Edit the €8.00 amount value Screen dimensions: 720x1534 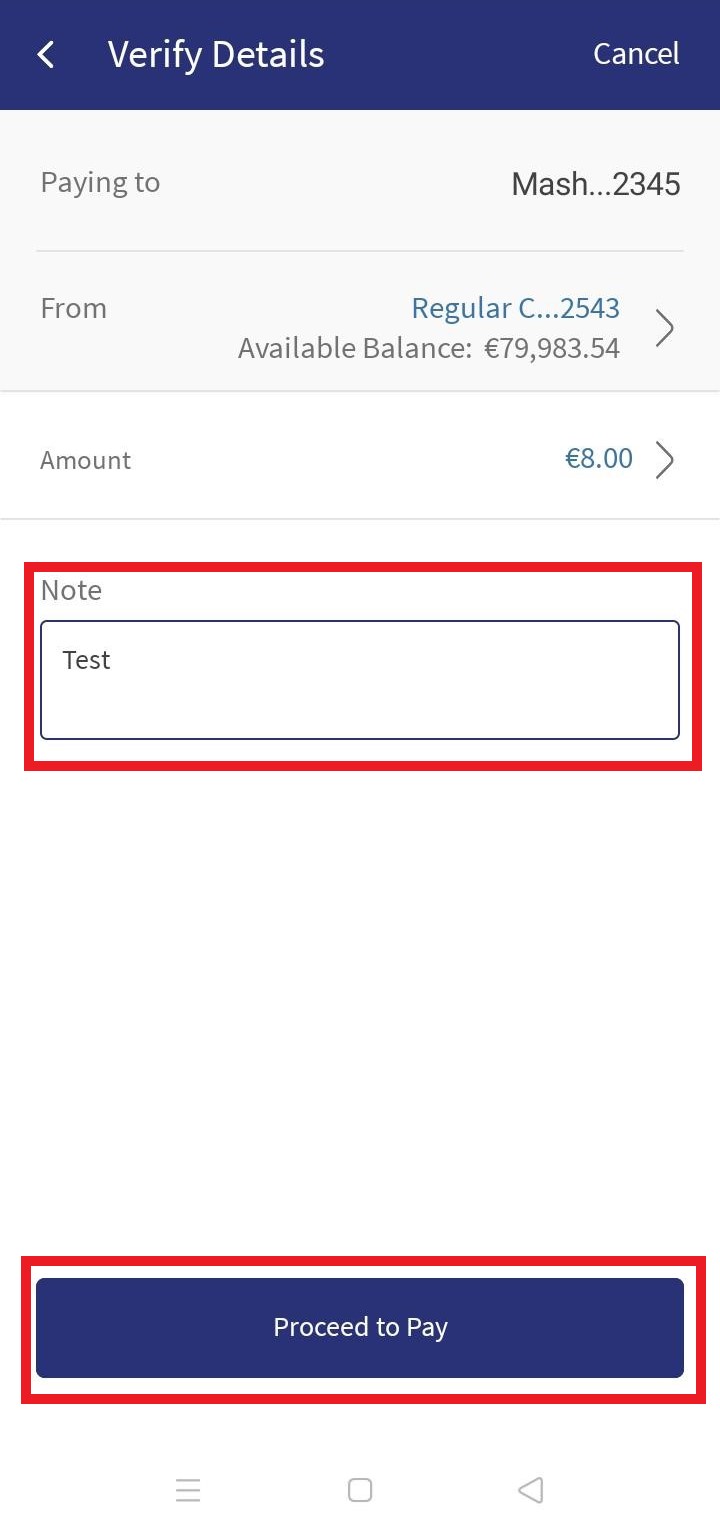click(599, 458)
